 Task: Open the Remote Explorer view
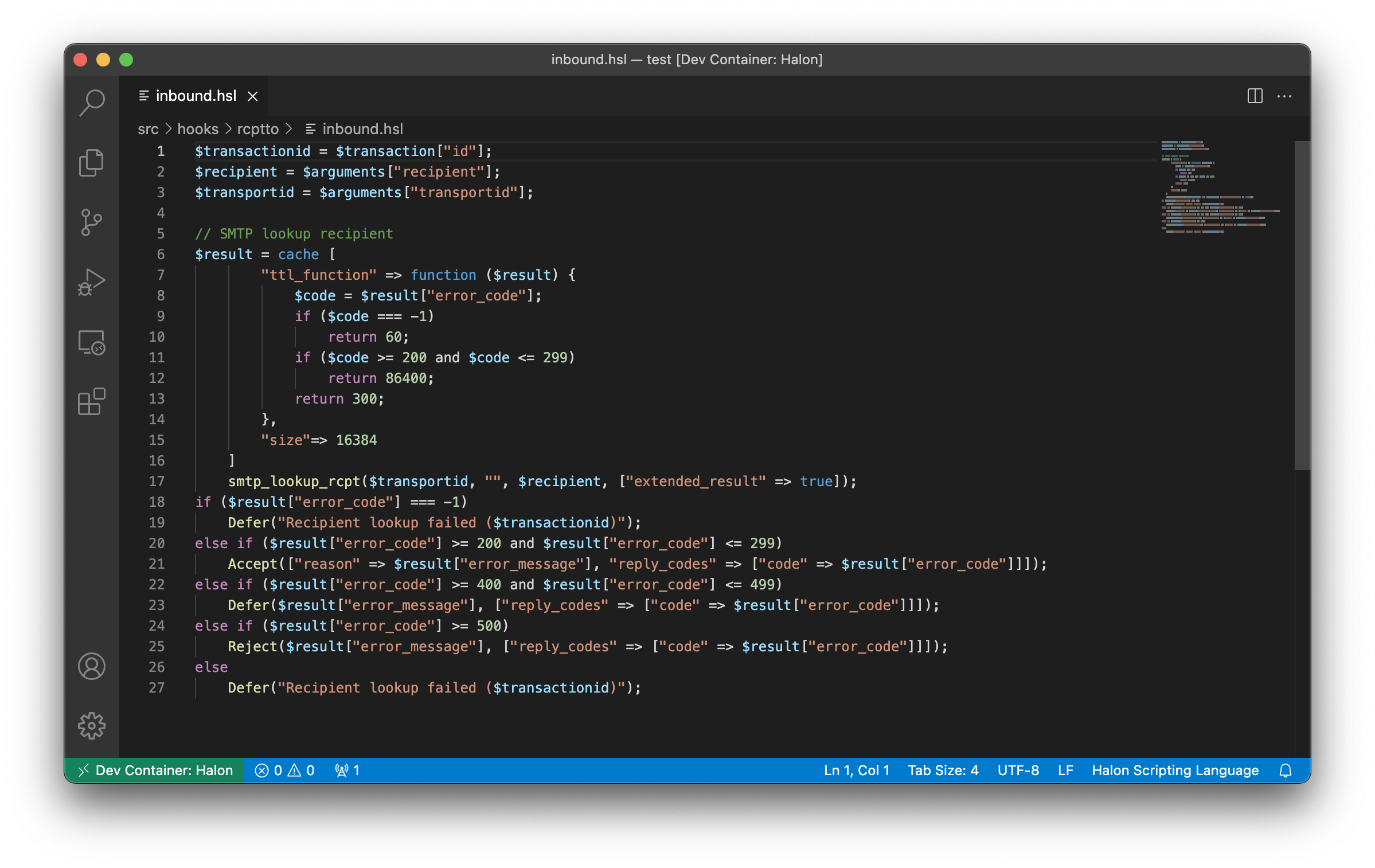[x=92, y=342]
